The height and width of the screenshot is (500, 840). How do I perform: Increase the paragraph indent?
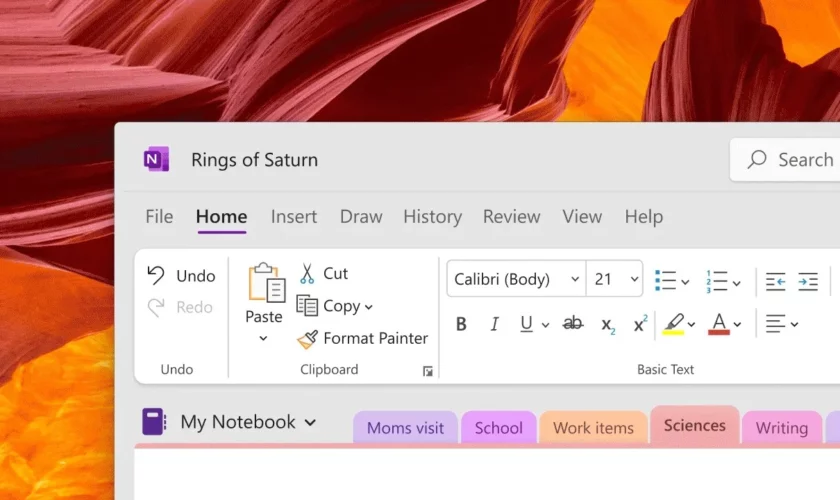(x=808, y=282)
